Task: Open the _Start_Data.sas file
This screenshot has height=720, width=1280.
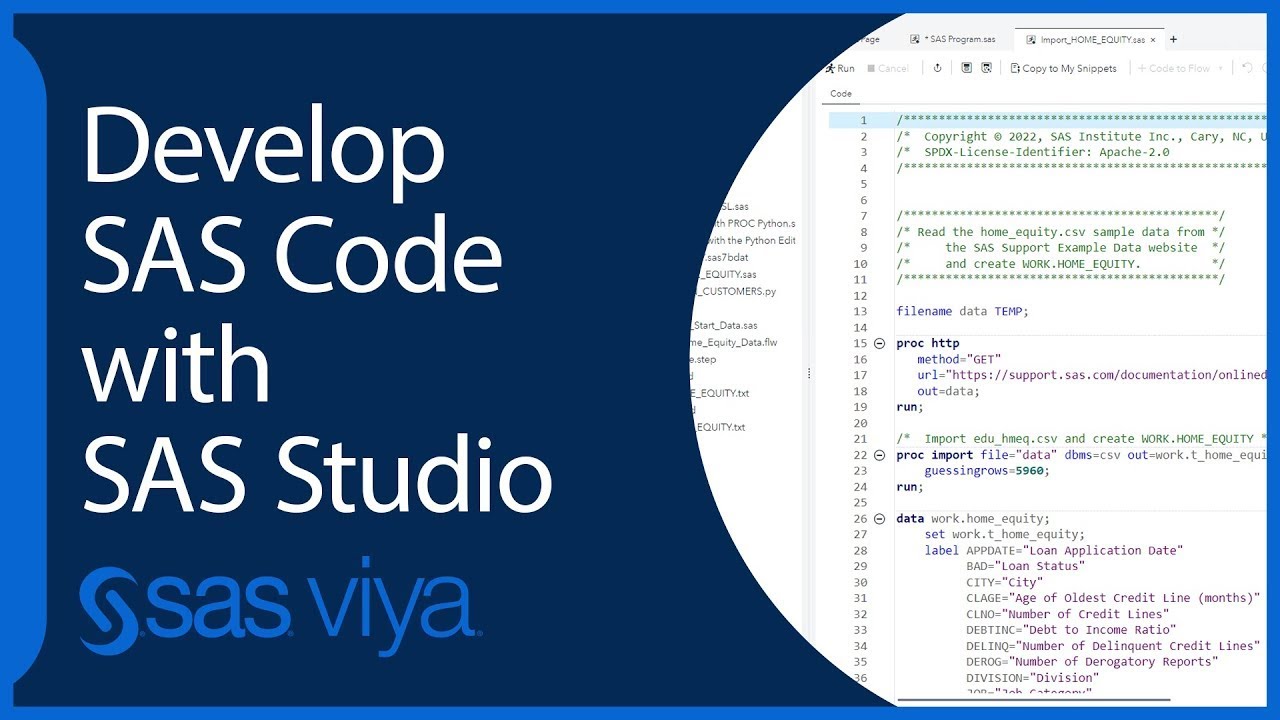Action: [x=724, y=325]
